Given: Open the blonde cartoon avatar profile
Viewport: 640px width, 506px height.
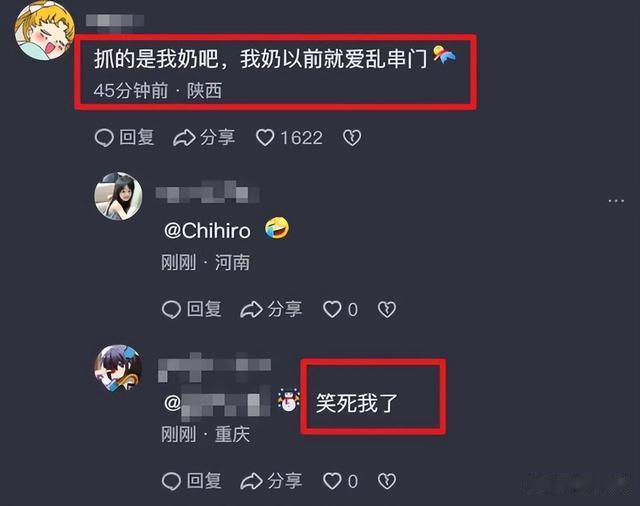Looking at the screenshot, I should (44, 31).
